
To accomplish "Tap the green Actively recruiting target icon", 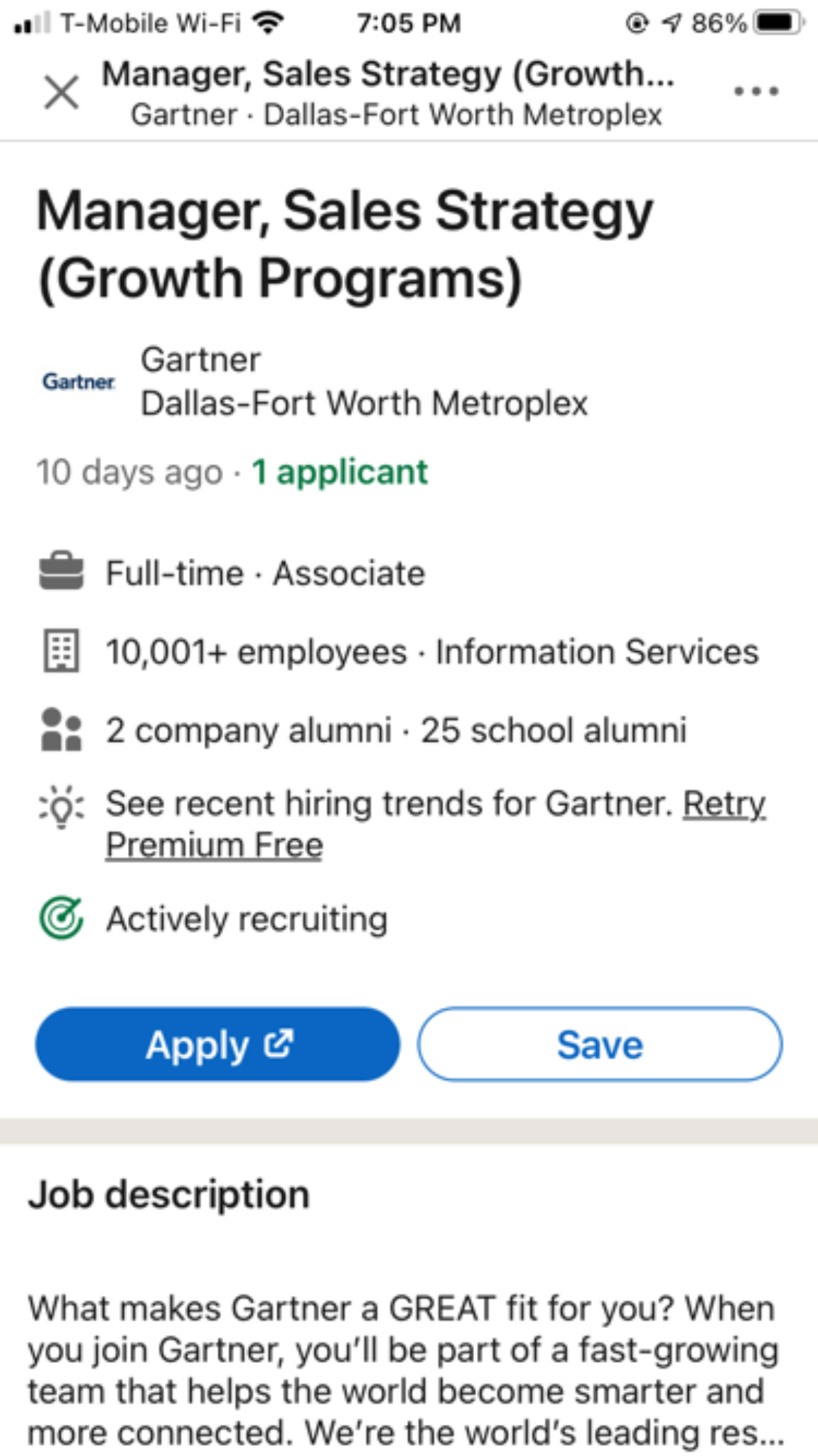I will [x=61, y=918].
